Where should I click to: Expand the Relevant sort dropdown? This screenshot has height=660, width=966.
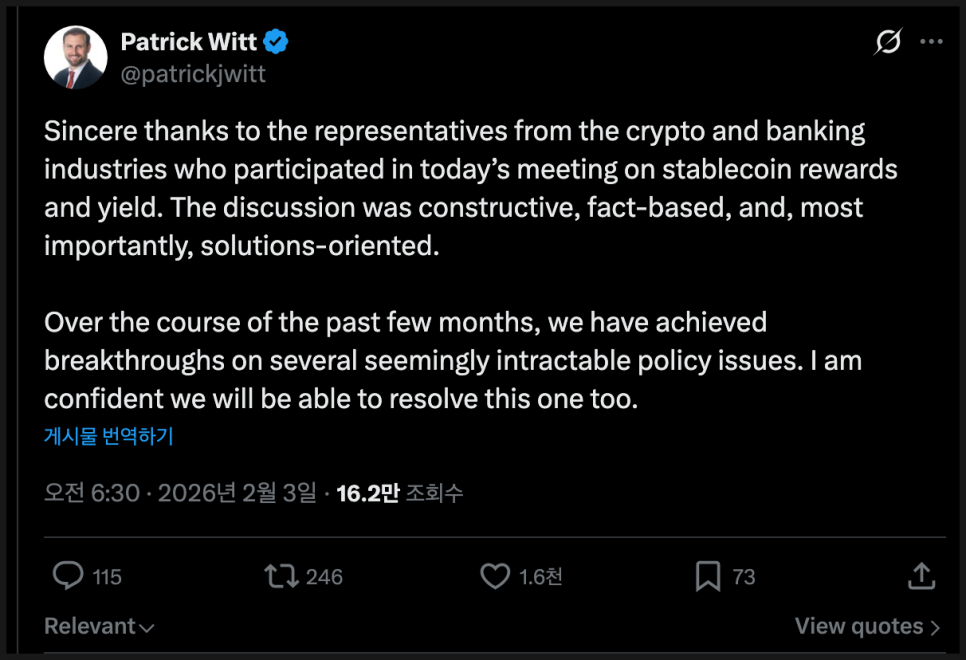click(x=99, y=627)
